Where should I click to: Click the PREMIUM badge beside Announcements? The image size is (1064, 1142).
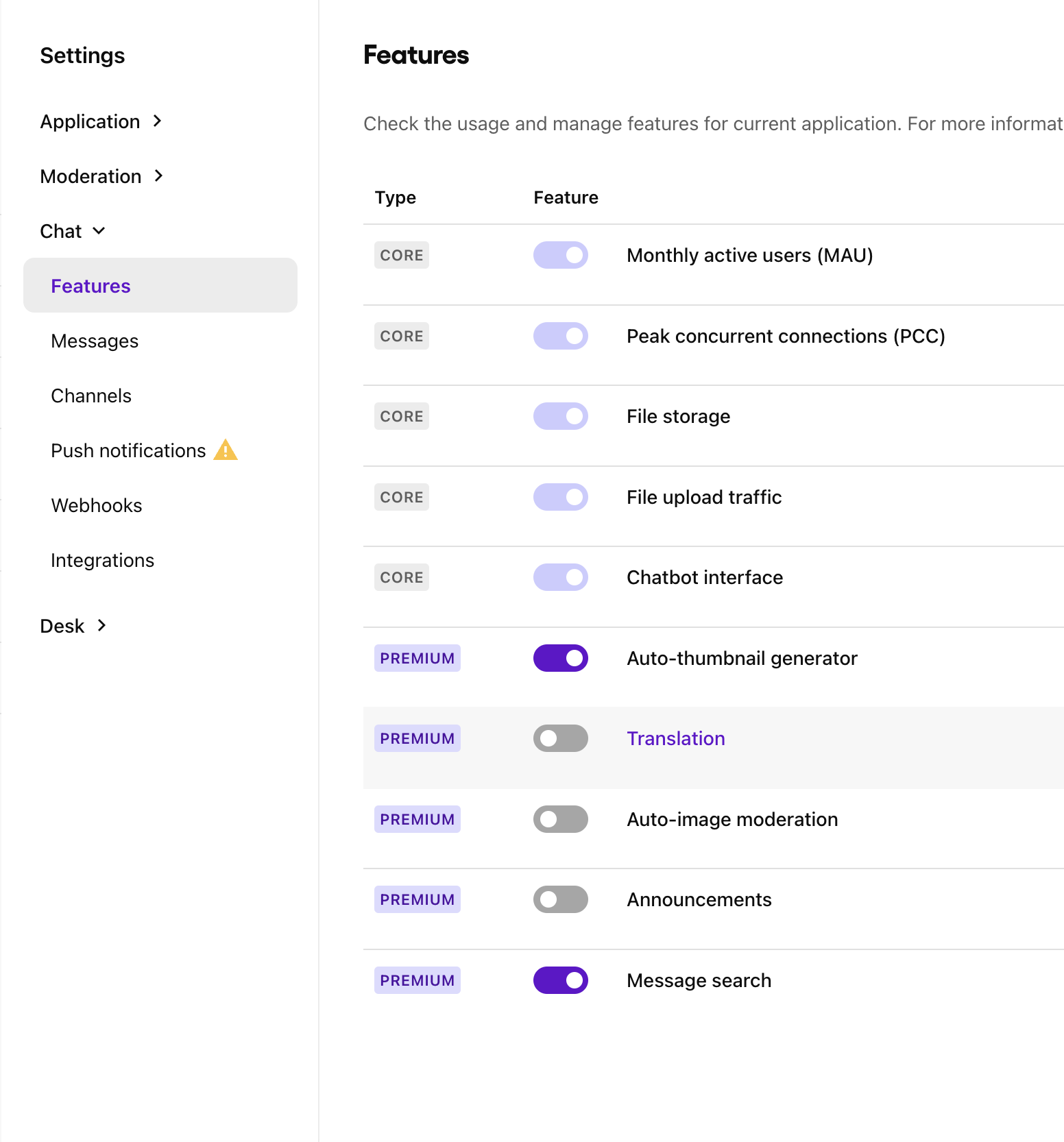417,899
